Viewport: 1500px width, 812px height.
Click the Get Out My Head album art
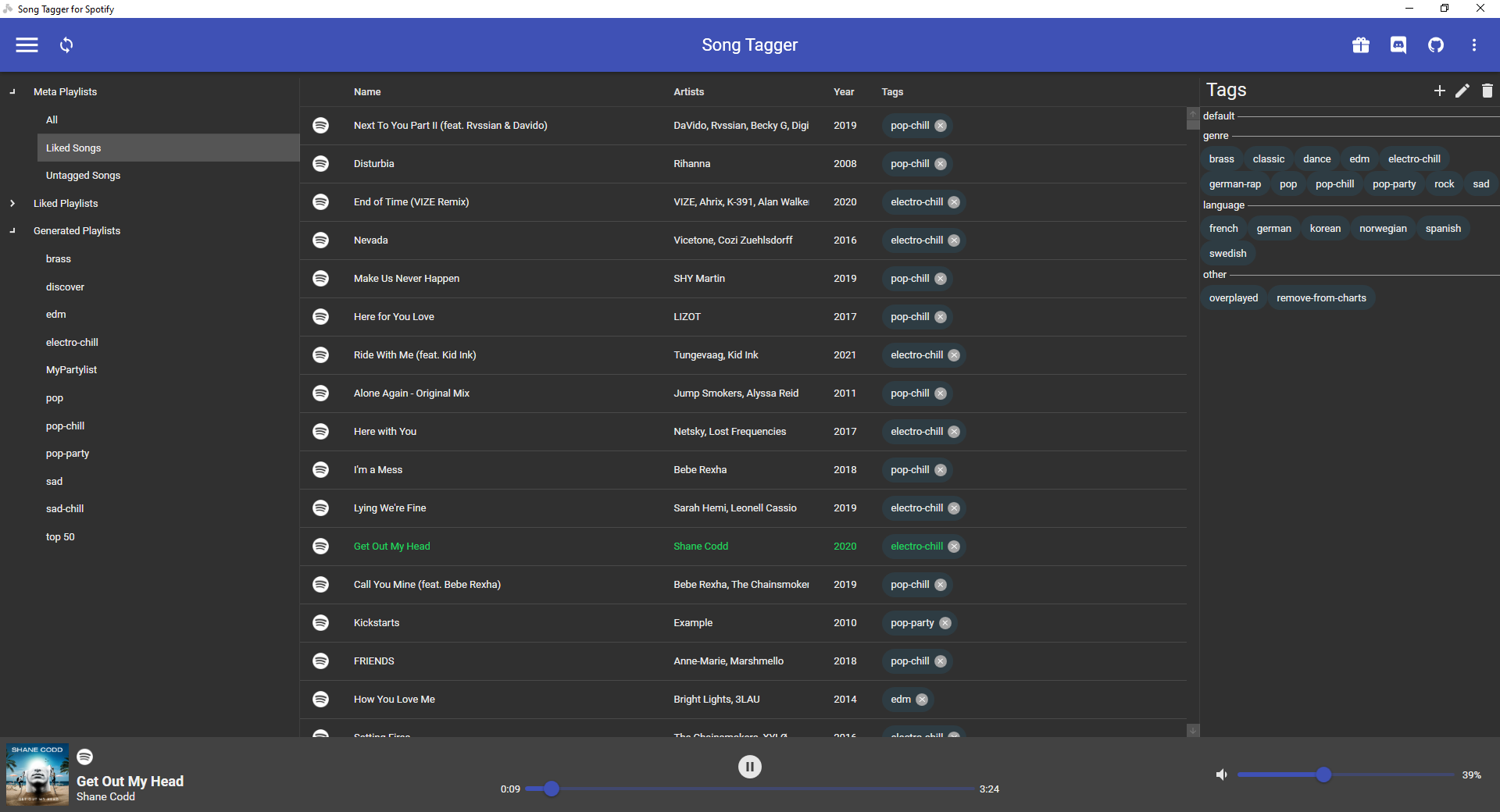point(37,775)
